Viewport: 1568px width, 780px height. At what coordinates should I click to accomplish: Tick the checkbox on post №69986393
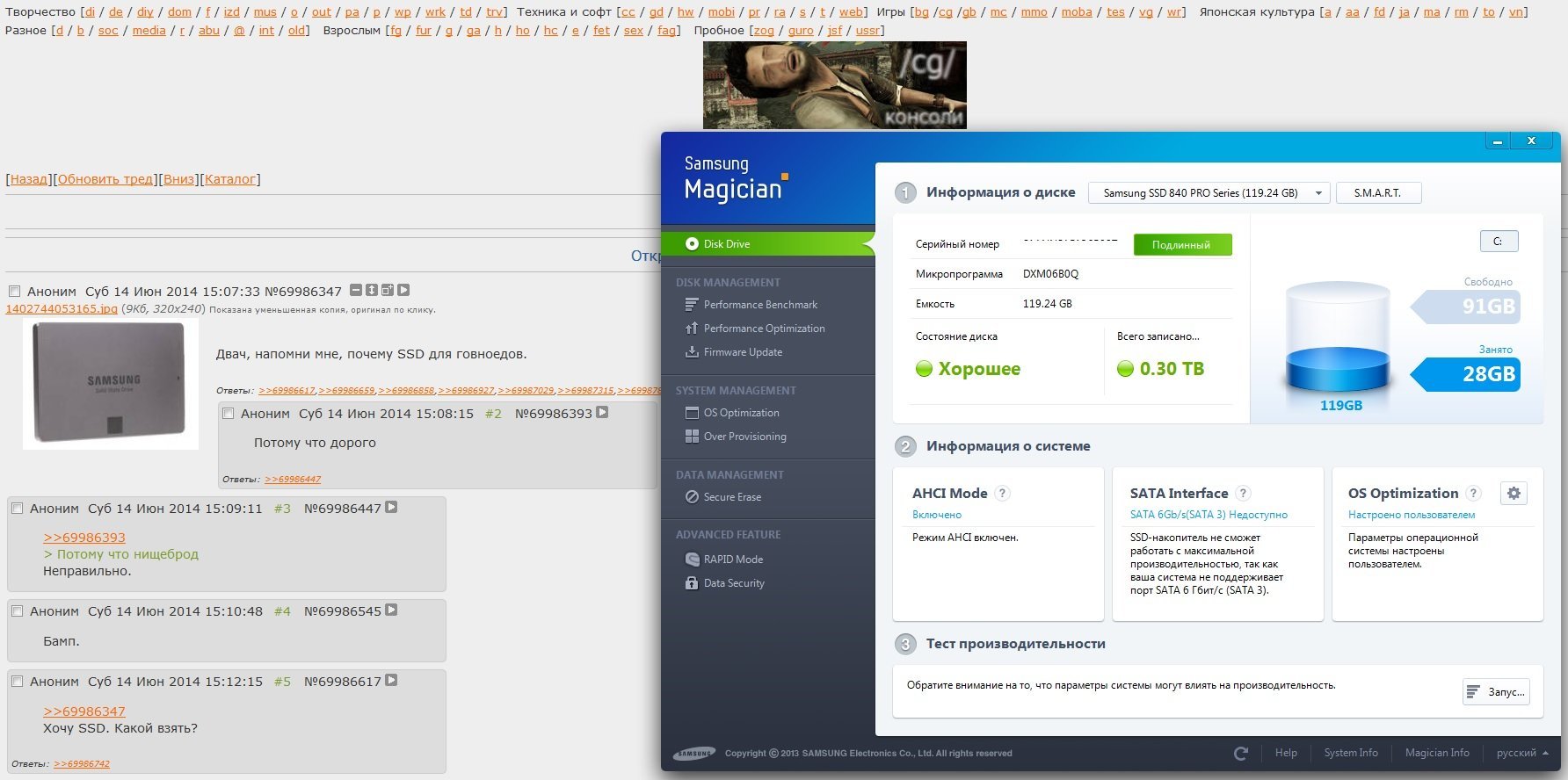229,414
